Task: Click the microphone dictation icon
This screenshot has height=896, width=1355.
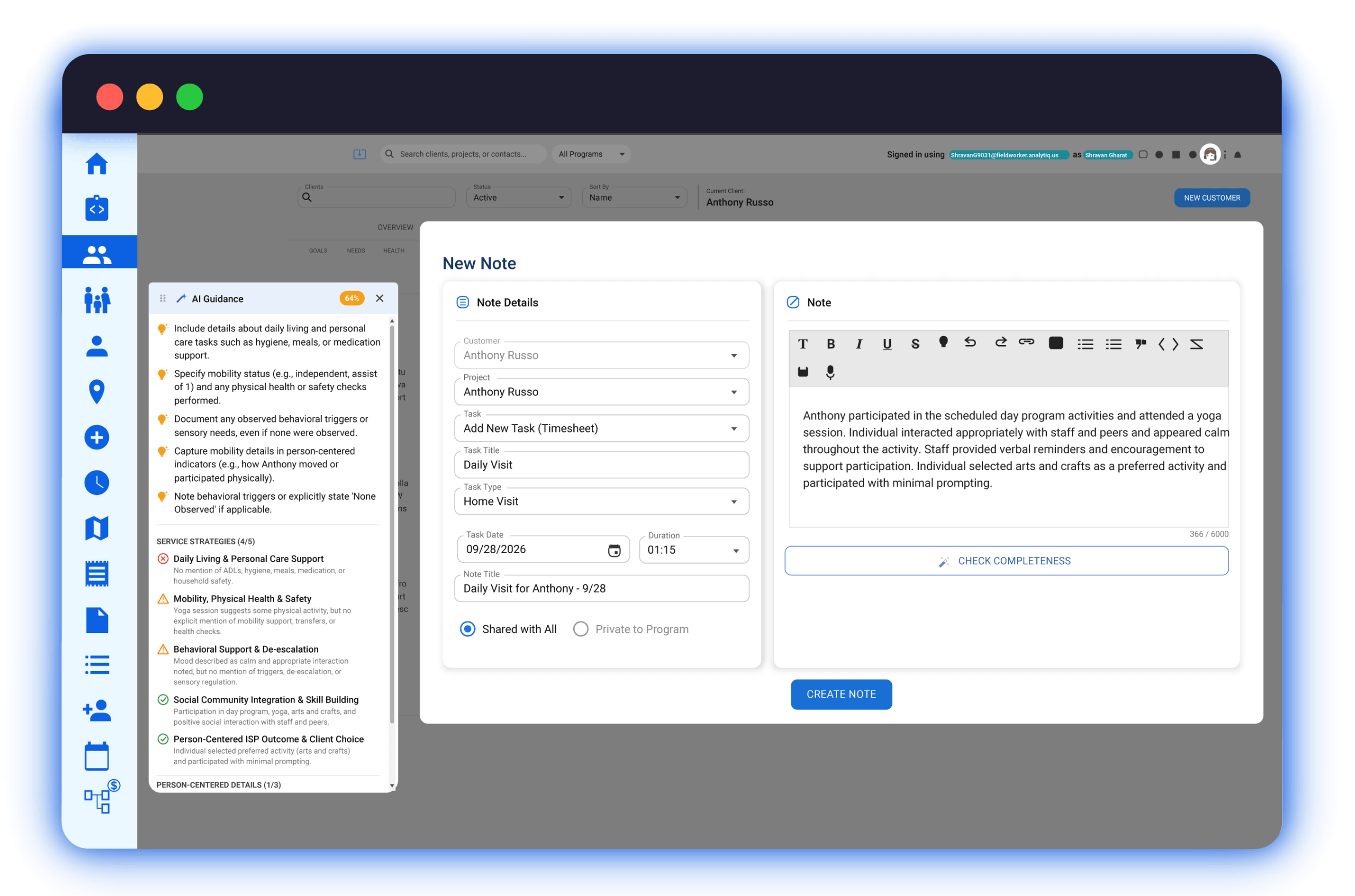Action: 830,373
